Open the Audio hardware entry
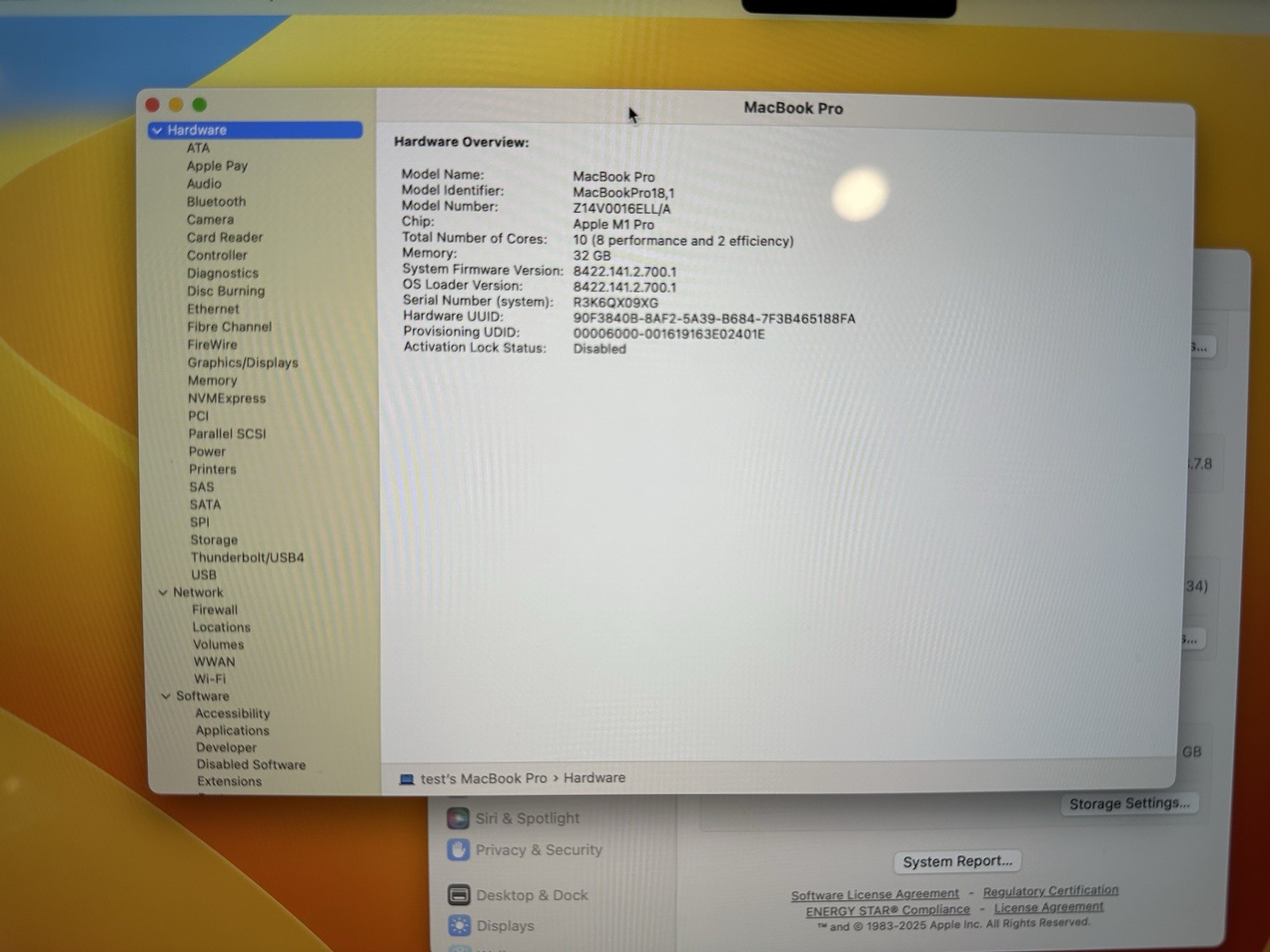 (204, 183)
